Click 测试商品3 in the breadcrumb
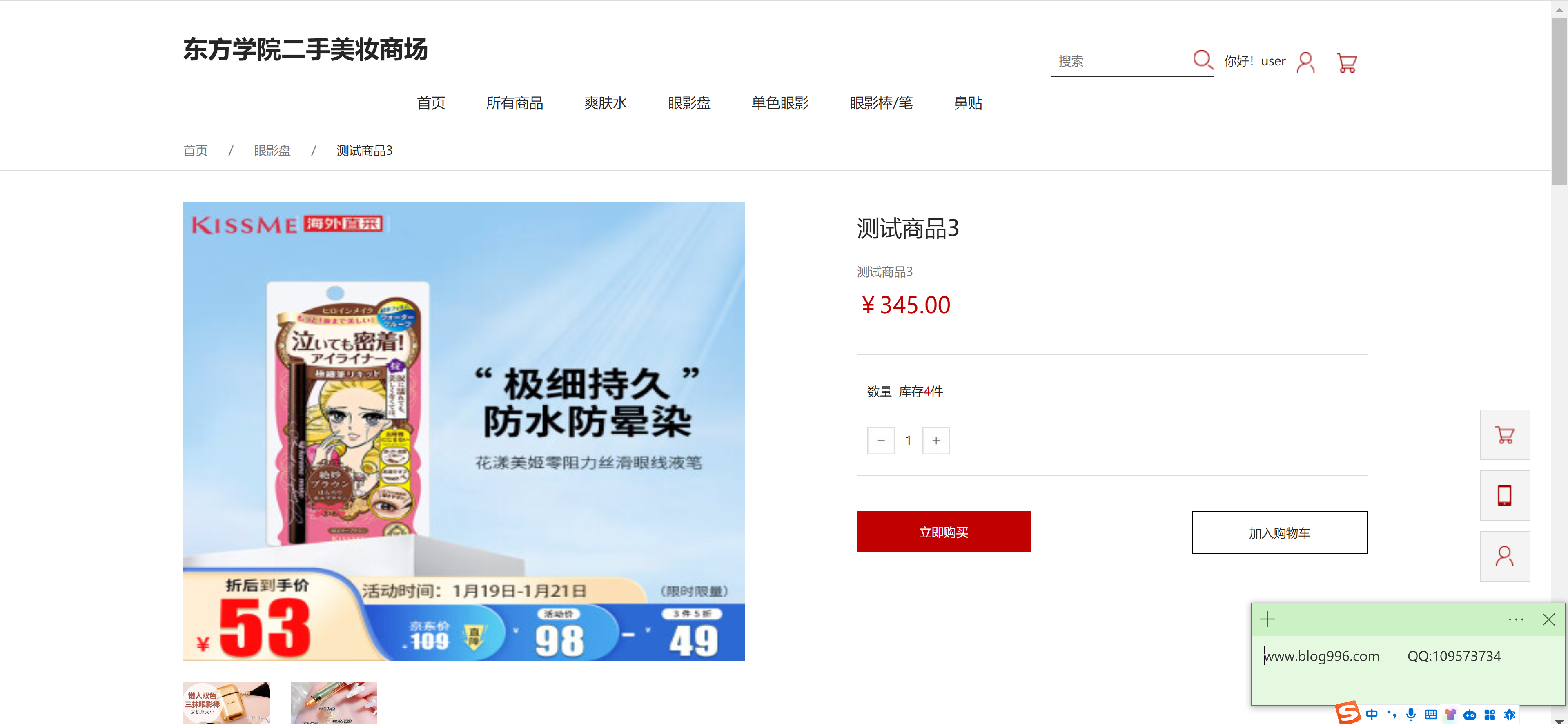Image resolution: width=1568 pixels, height=724 pixels. [365, 150]
